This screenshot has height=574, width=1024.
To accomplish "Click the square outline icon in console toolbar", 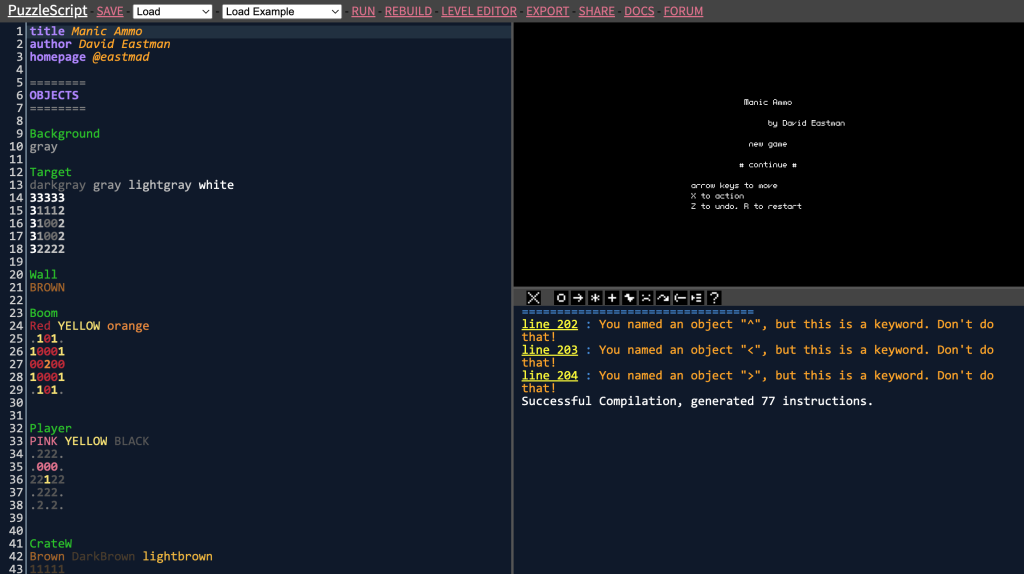I will 561,298.
